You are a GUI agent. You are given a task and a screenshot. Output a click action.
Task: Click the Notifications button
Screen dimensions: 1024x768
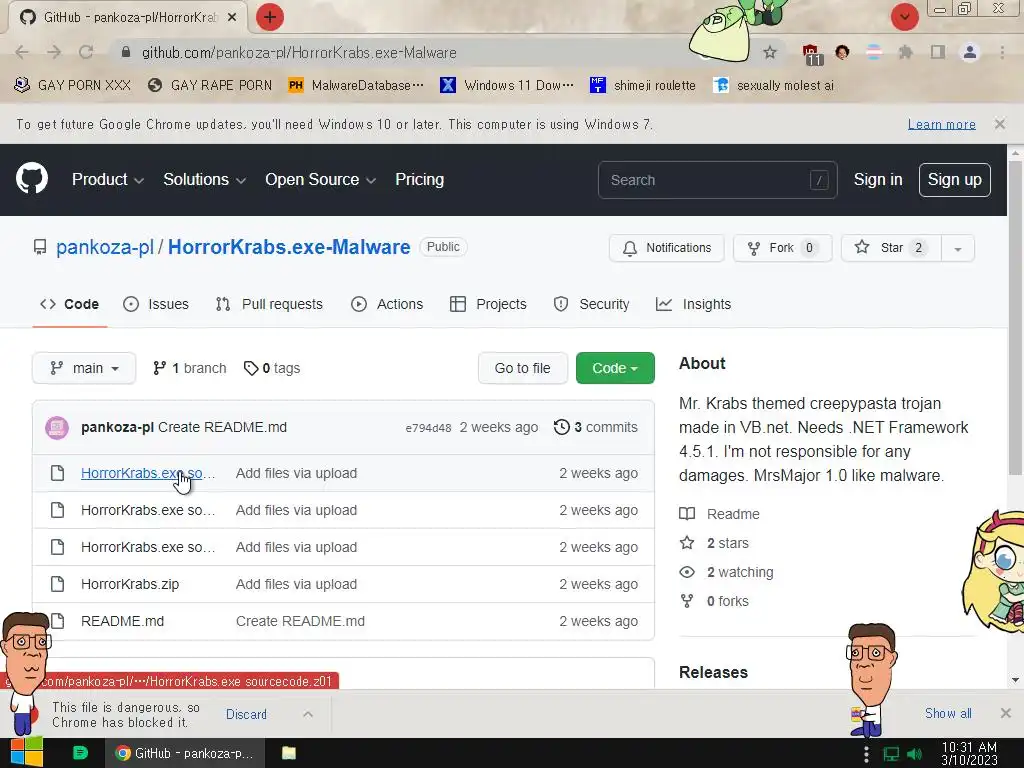pyautogui.click(x=667, y=248)
